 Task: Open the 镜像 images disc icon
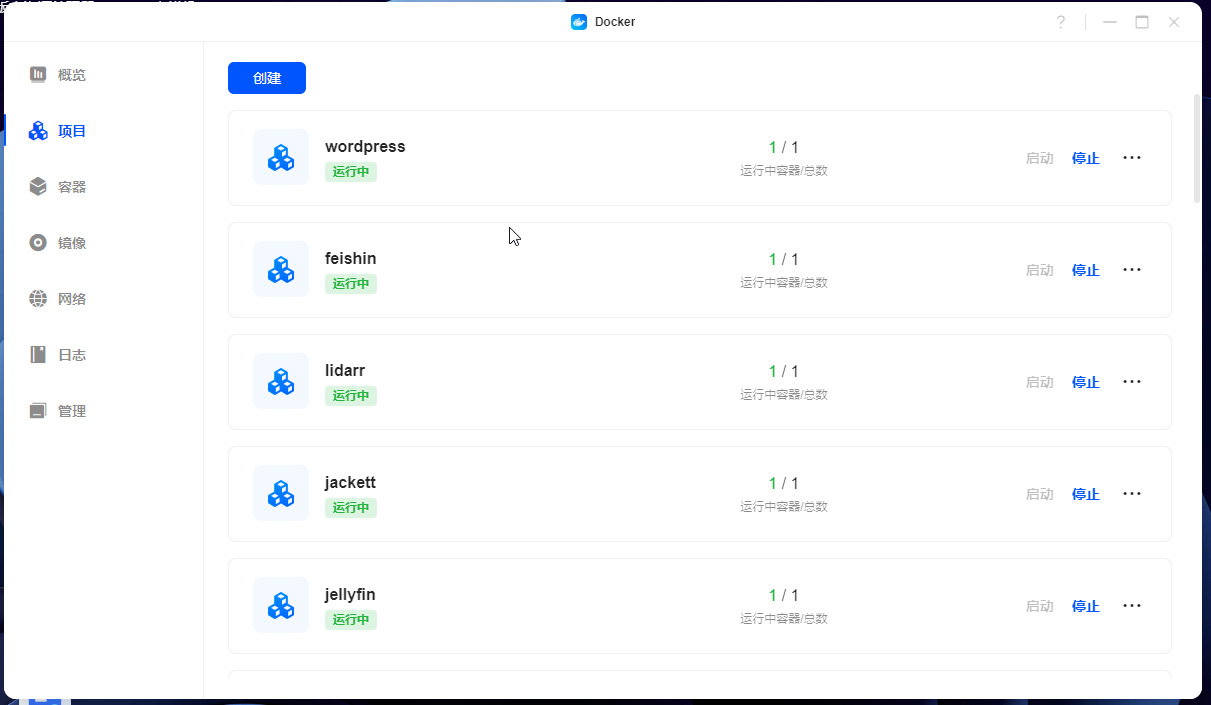[x=38, y=242]
